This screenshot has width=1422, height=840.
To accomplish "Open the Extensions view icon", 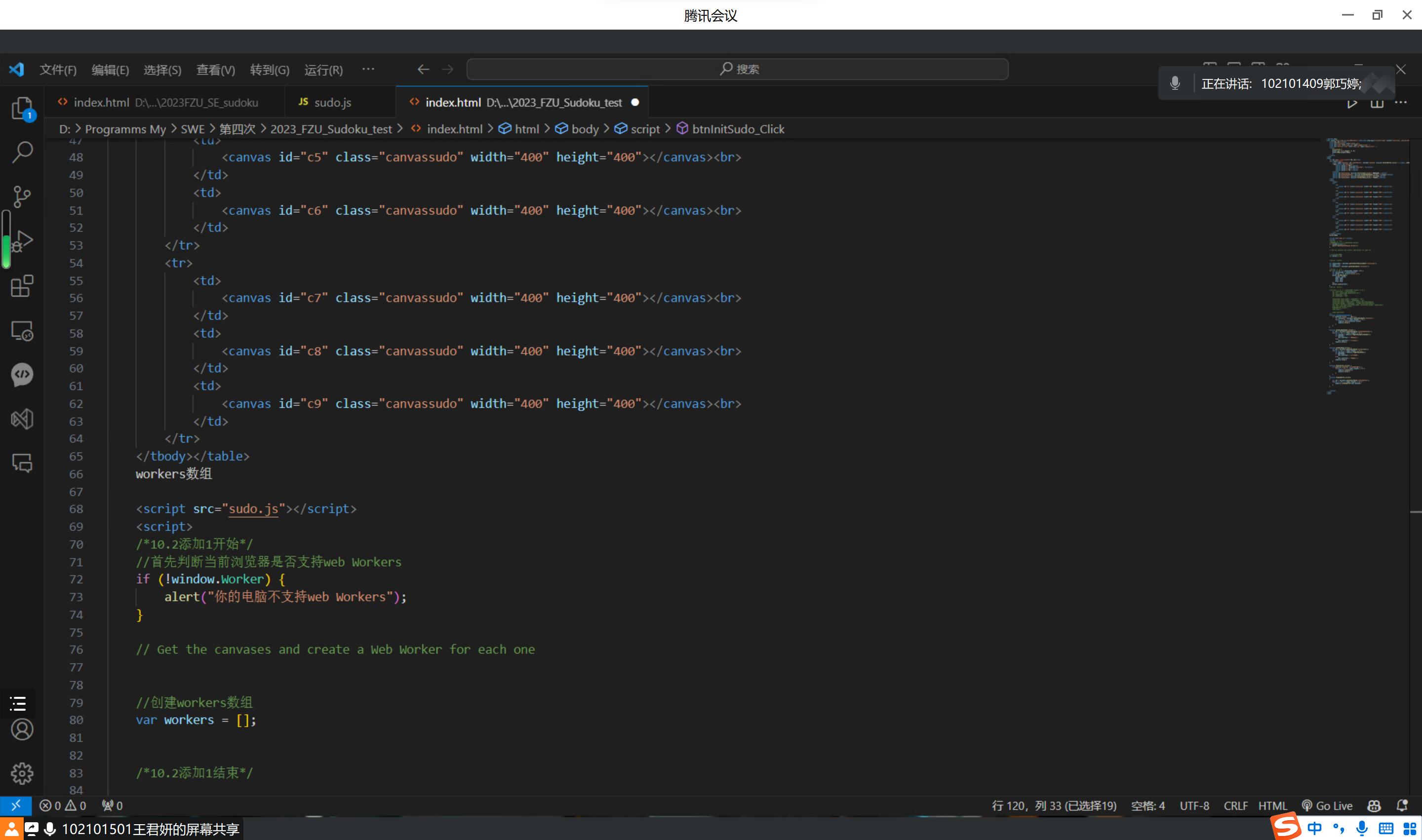I will coord(22,286).
